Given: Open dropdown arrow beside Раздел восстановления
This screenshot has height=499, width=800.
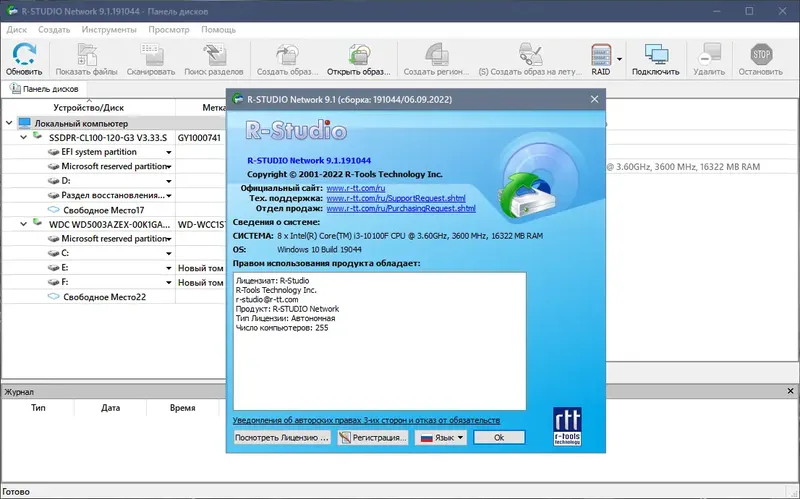Looking at the screenshot, I should [x=169, y=195].
